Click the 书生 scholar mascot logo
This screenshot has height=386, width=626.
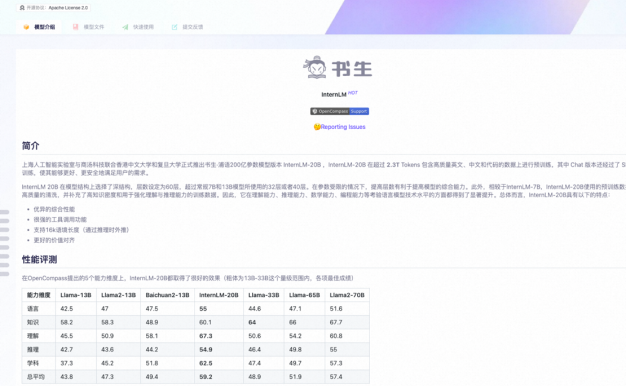click(315, 67)
